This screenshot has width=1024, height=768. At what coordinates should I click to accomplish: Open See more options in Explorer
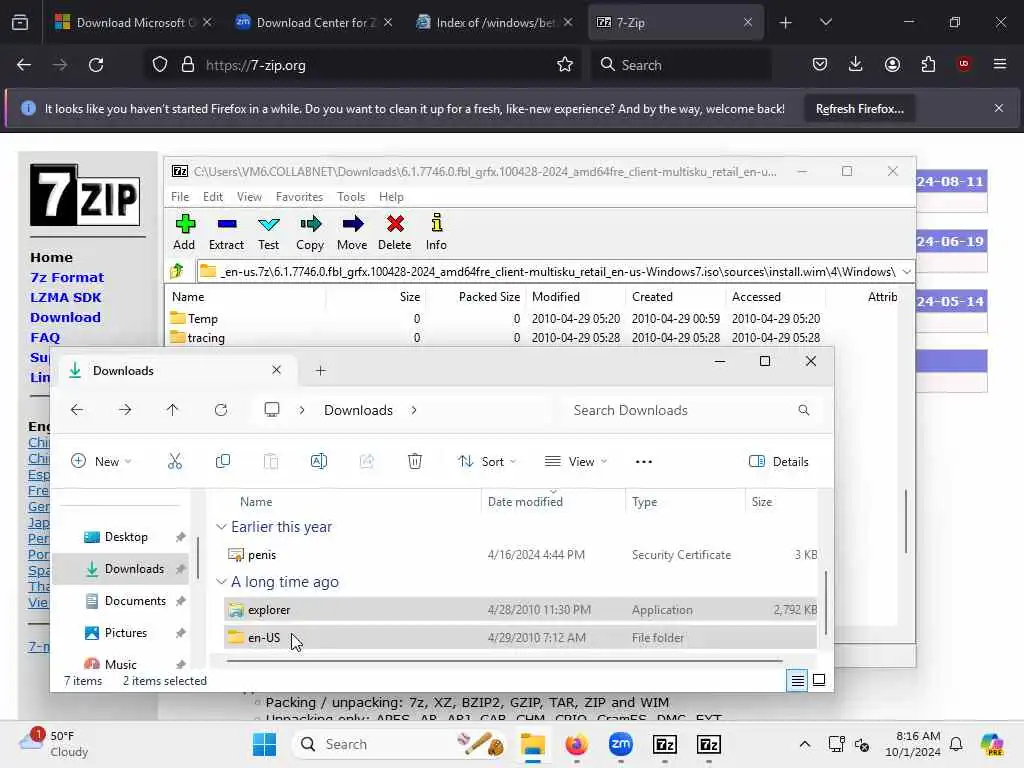click(x=644, y=462)
